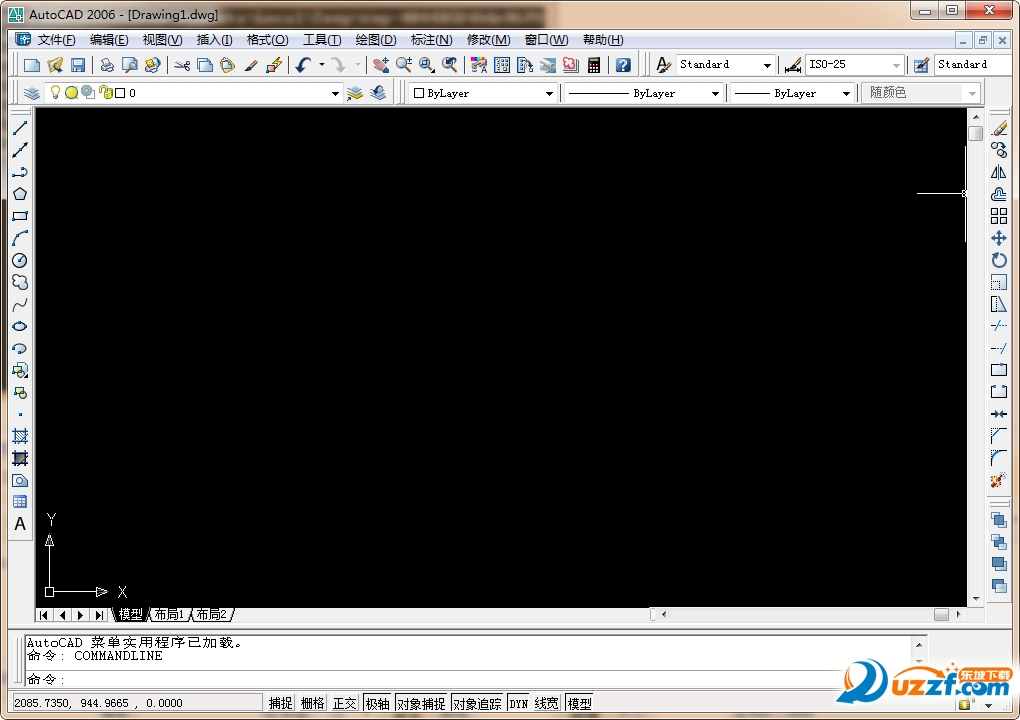Turn on 对象捕捉 (Object Snap)
This screenshot has width=1020, height=720.
pyautogui.click(x=421, y=702)
